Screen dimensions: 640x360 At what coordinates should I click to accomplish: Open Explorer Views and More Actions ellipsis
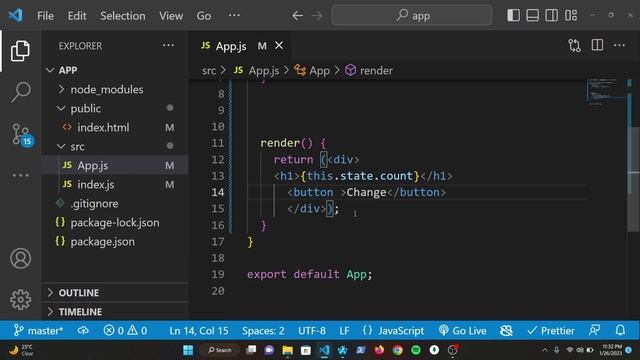(x=168, y=46)
